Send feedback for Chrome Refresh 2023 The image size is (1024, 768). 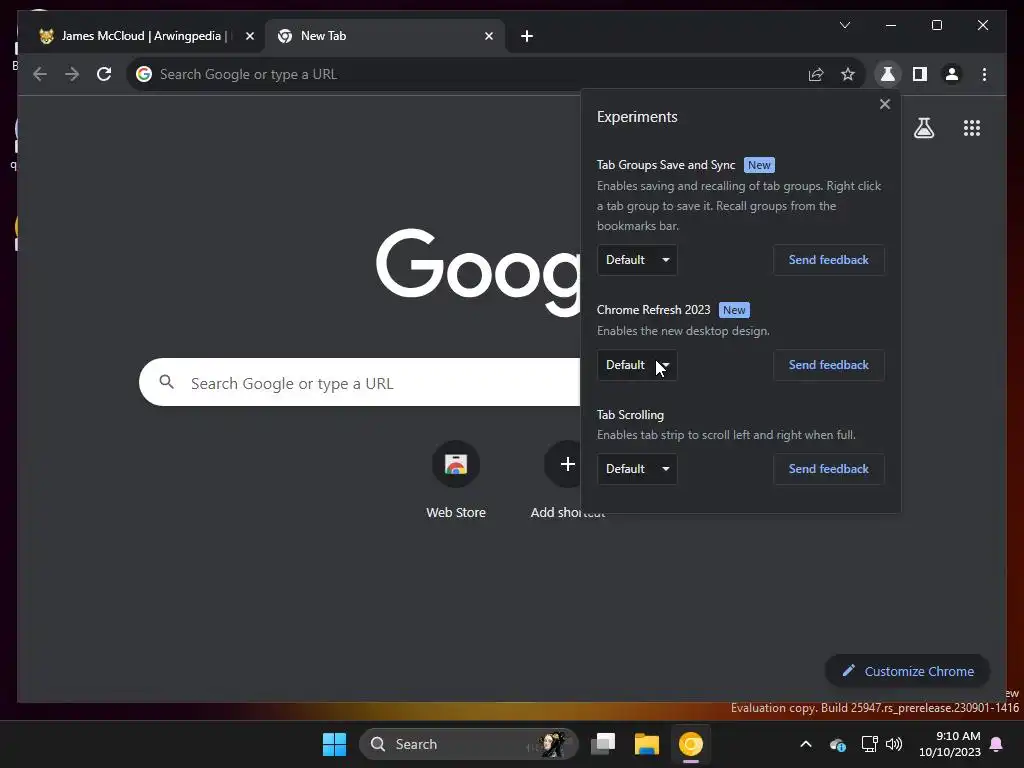coord(828,365)
